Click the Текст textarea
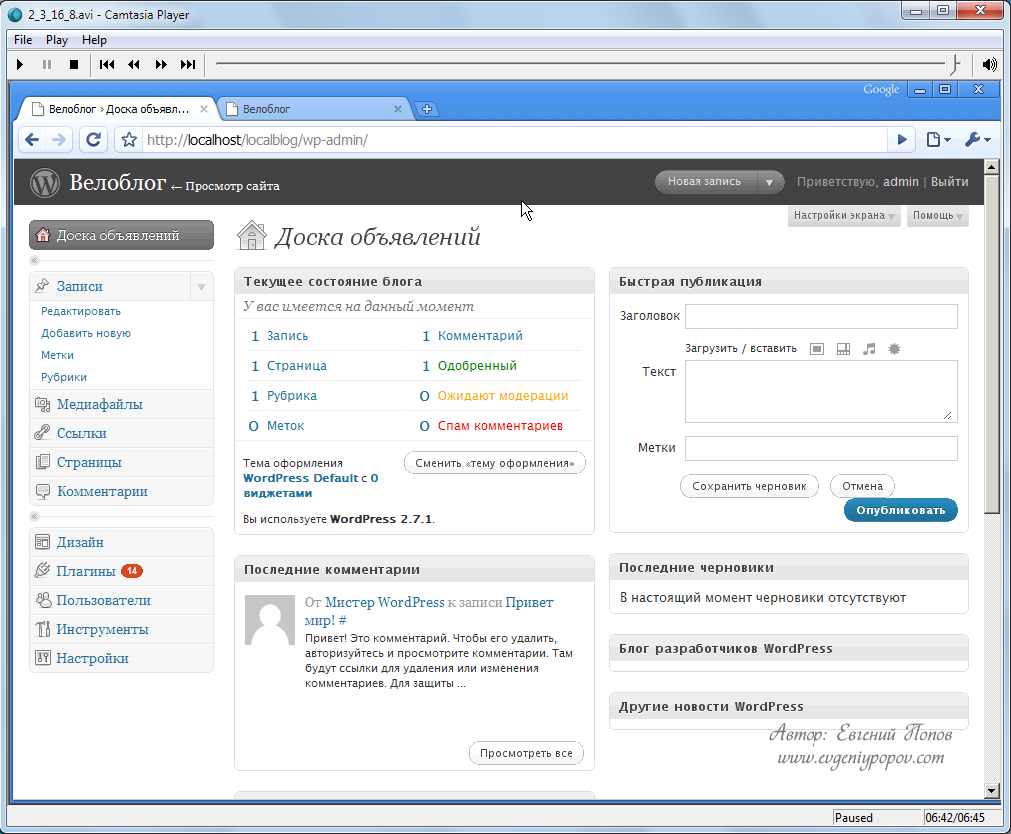Viewport: 1011px width, 834px height. (x=821, y=392)
